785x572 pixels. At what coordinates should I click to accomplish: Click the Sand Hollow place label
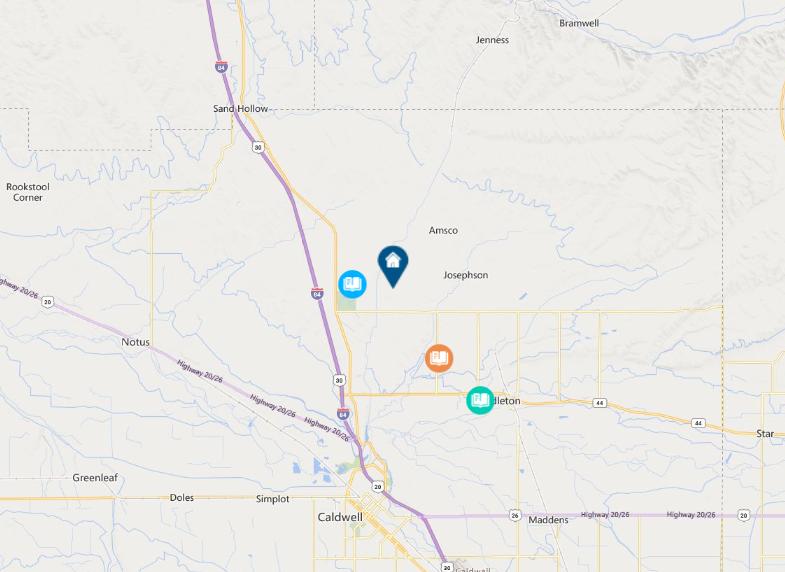pos(240,109)
